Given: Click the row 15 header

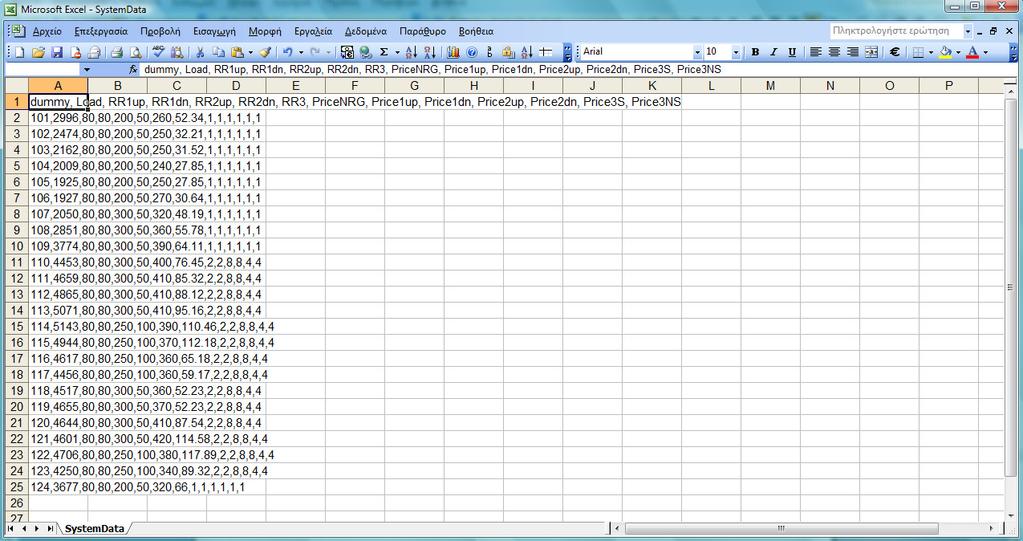Looking at the screenshot, I should [x=17, y=326].
